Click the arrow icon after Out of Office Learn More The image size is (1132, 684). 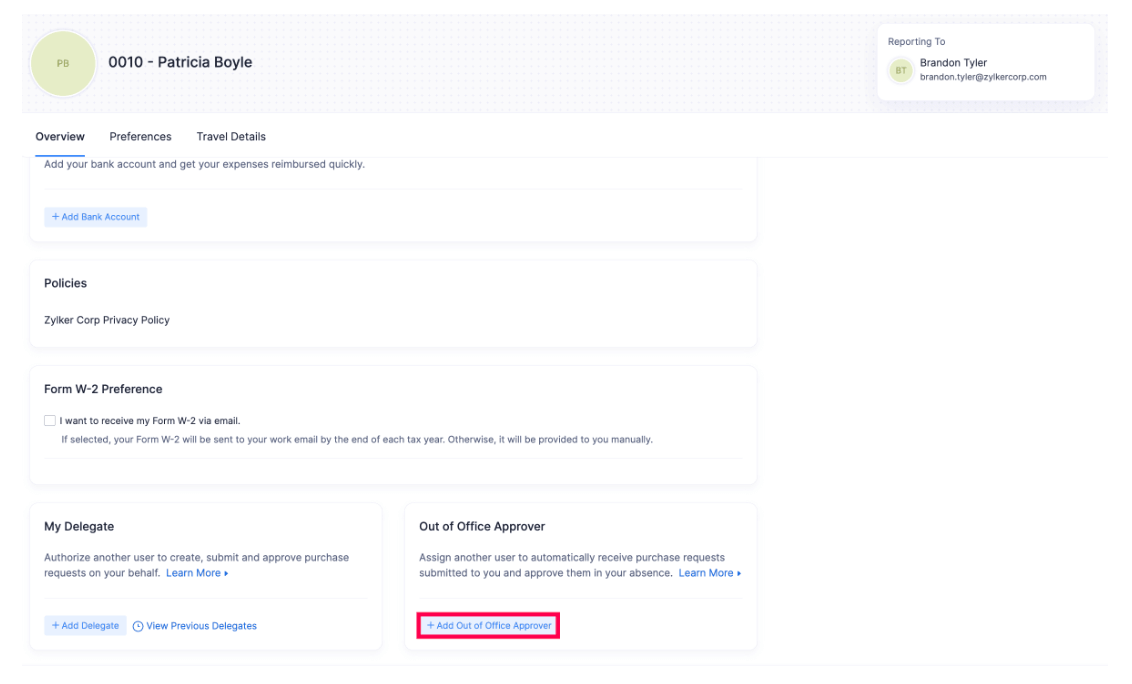pyautogui.click(x=739, y=573)
